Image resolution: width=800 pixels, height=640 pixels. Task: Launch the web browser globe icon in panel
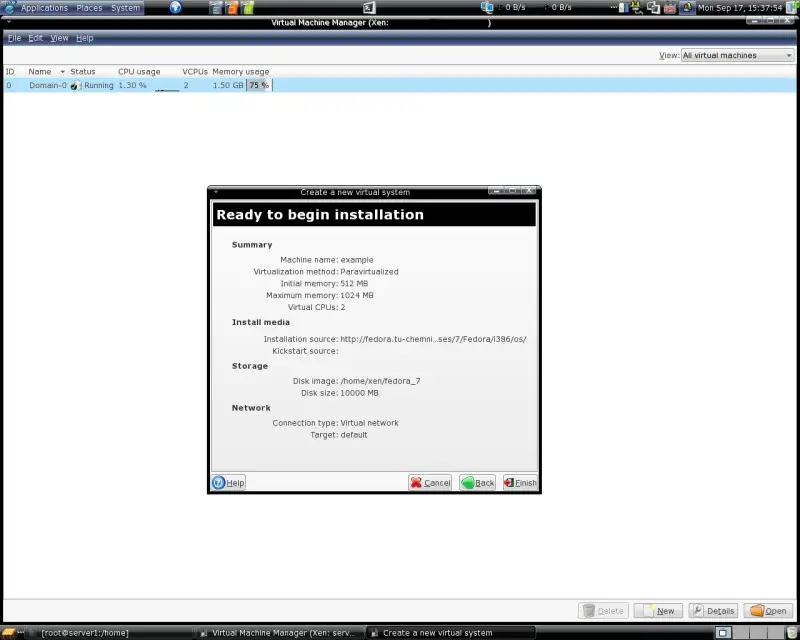coord(176,7)
